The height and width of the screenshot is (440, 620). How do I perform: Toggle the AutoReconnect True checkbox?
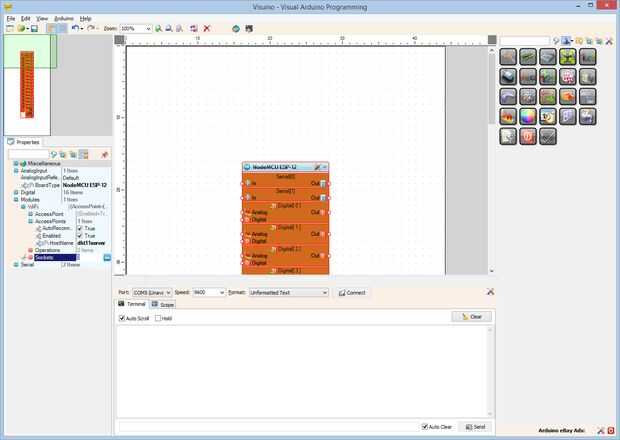click(x=79, y=228)
